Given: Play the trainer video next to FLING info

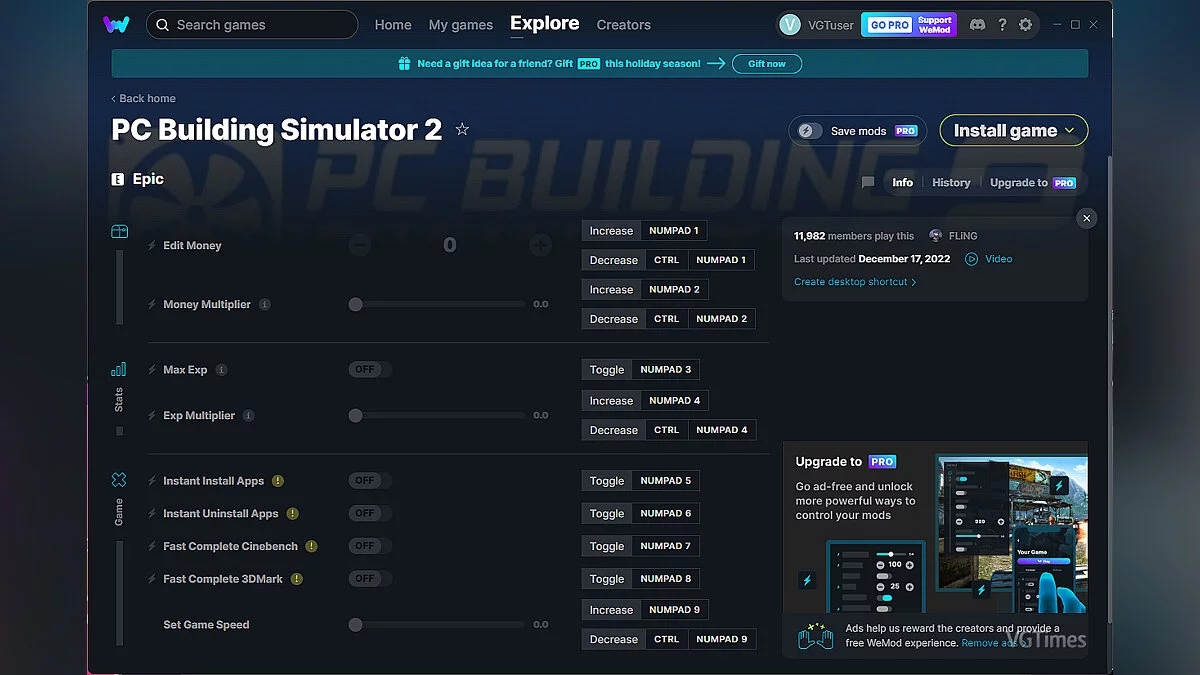Looking at the screenshot, I should [988, 259].
